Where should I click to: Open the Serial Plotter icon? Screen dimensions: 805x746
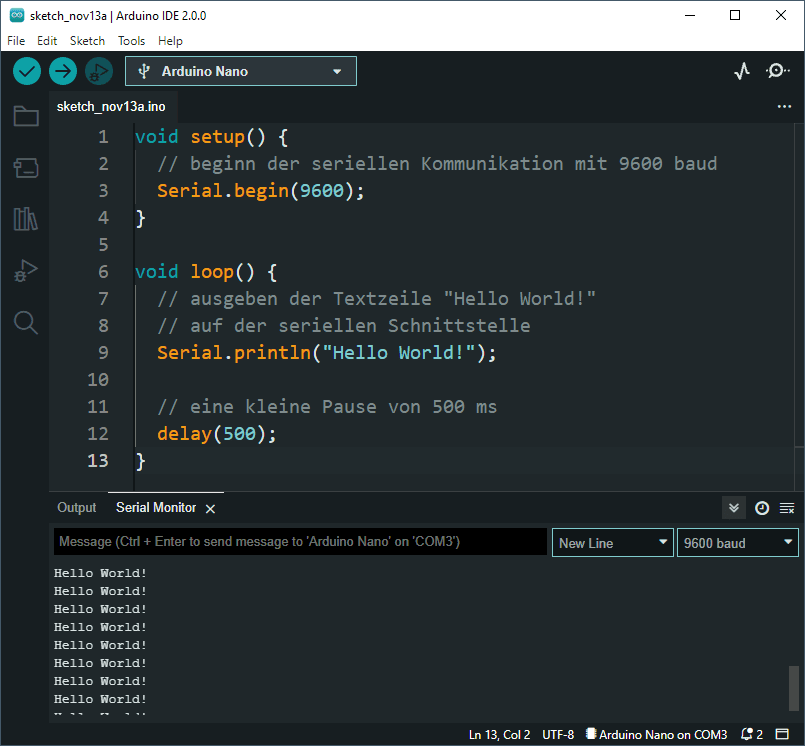[741, 71]
